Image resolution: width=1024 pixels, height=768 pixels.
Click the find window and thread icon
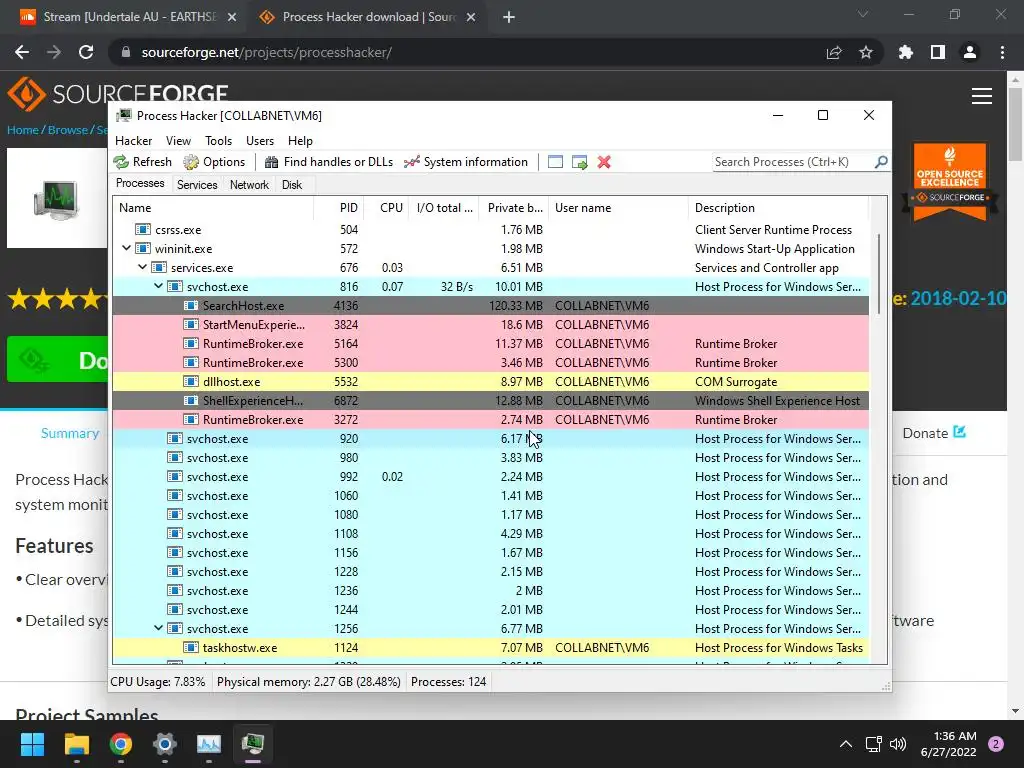579,162
